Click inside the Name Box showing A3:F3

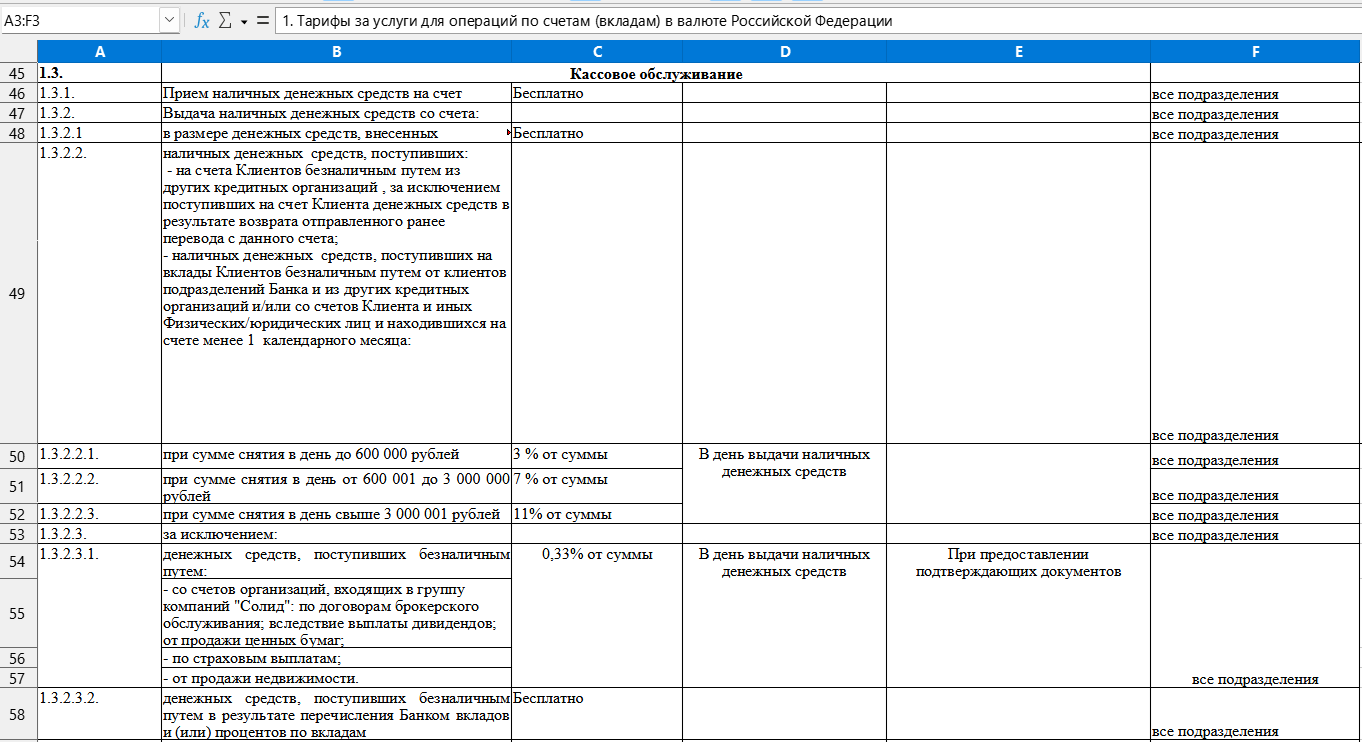(80, 20)
